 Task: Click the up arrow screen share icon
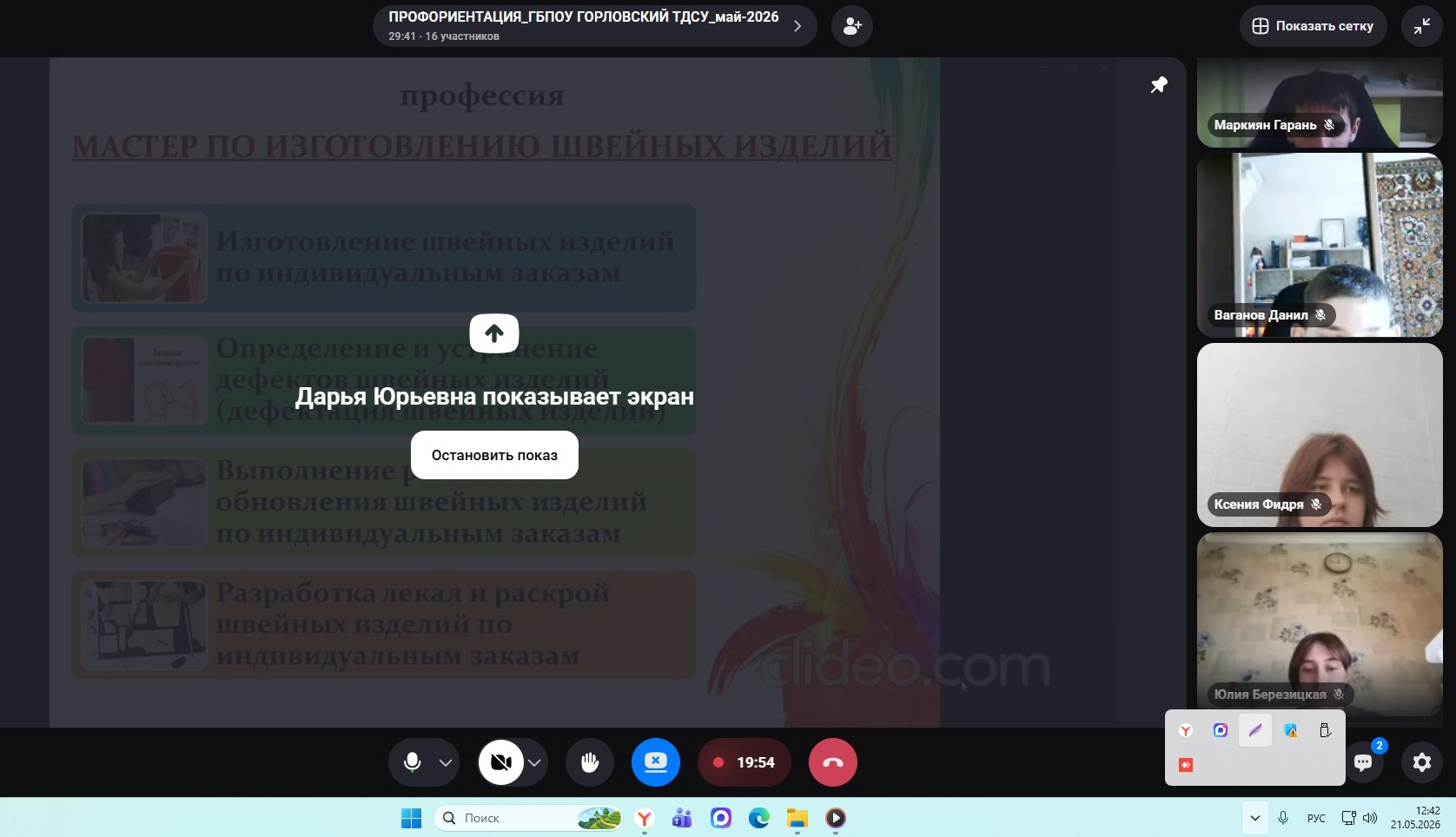pos(494,333)
